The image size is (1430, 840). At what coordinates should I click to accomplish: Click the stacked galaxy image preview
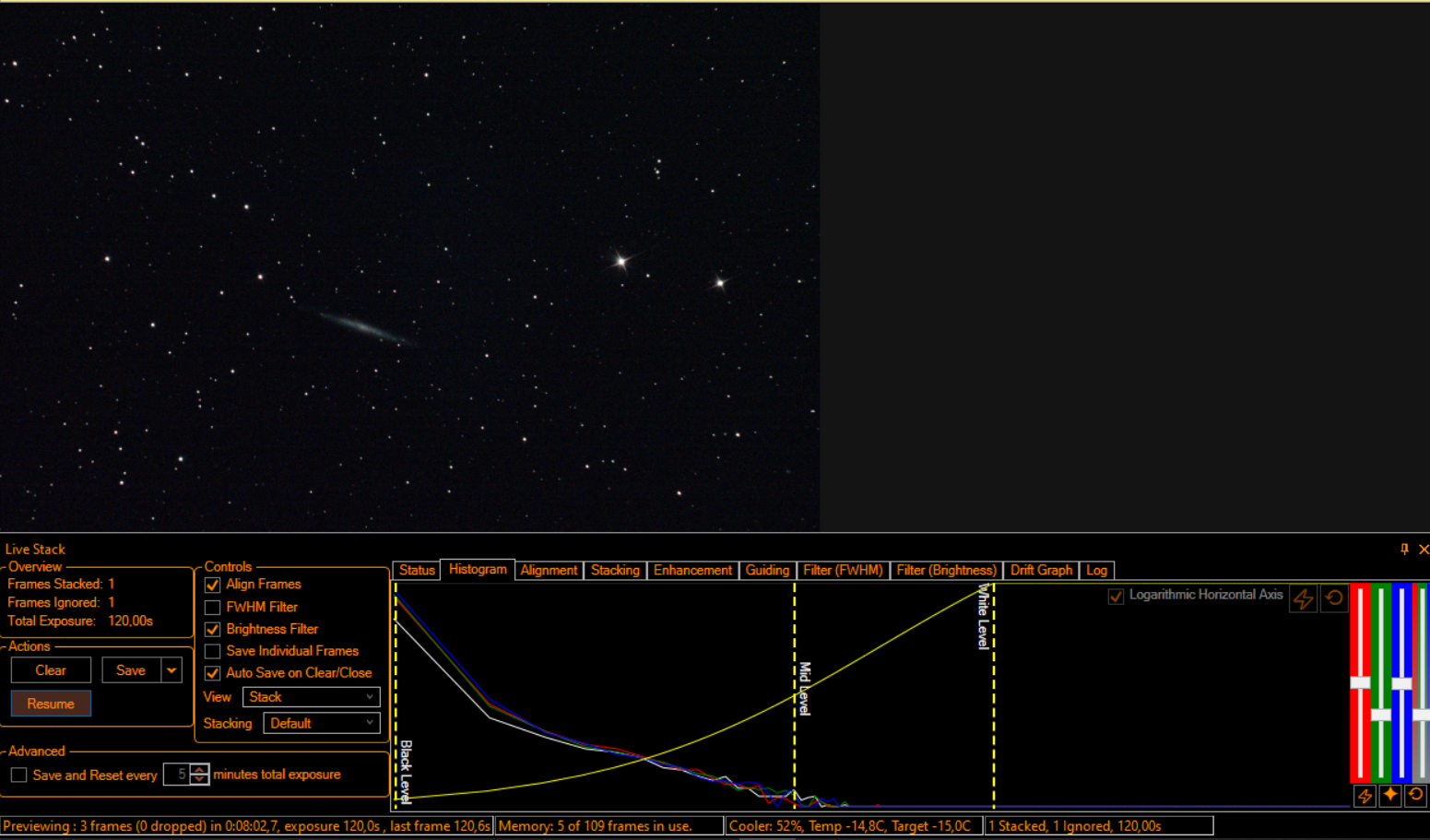click(409, 267)
